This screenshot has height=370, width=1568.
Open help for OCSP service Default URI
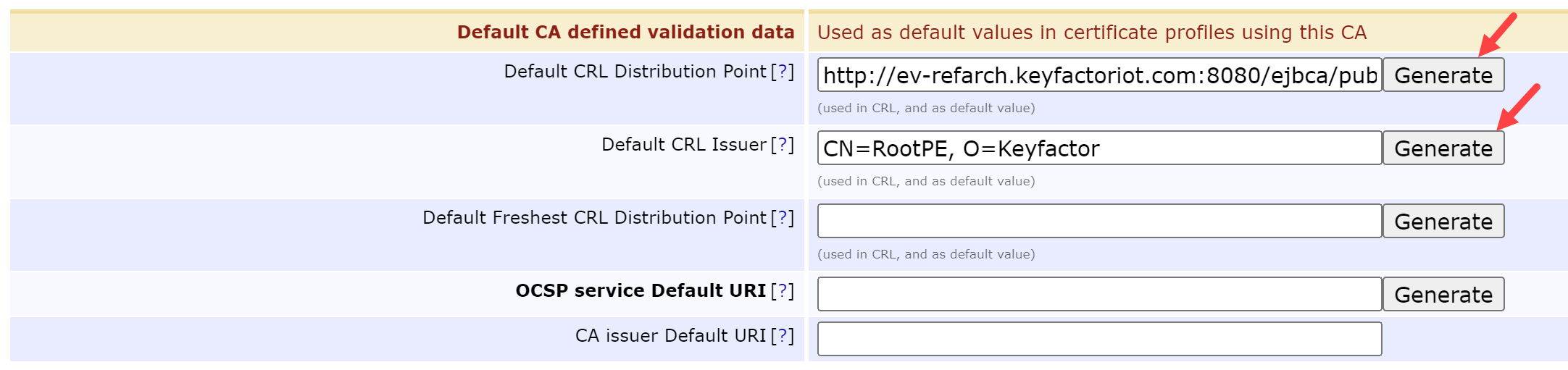point(782,291)
